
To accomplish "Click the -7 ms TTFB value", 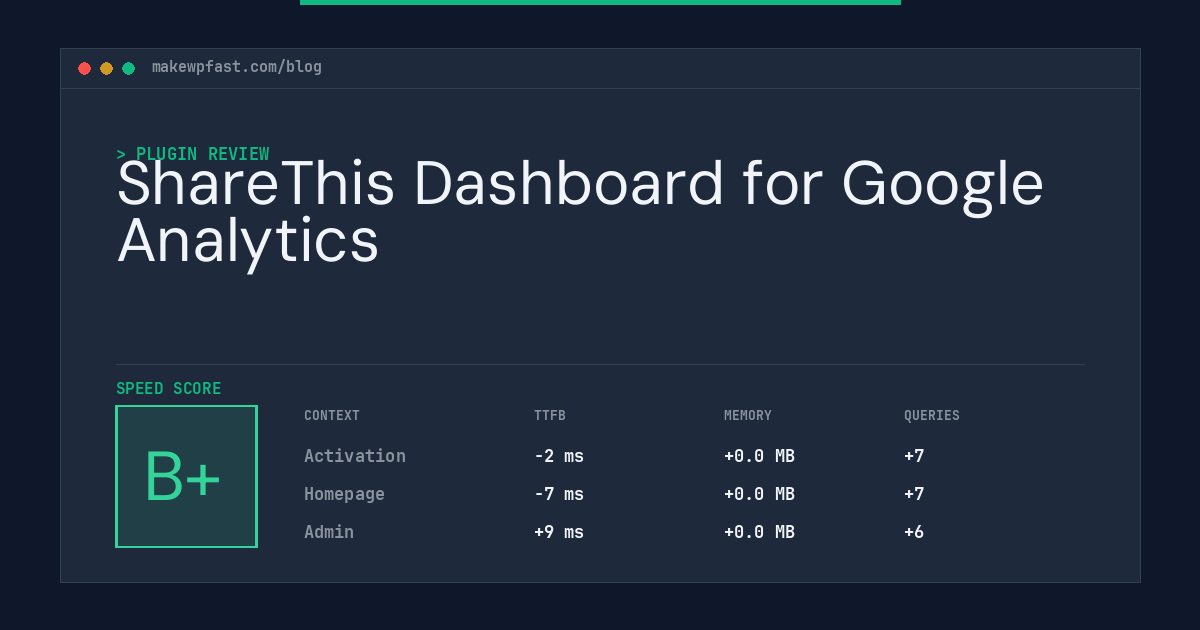I will (559, 494).
